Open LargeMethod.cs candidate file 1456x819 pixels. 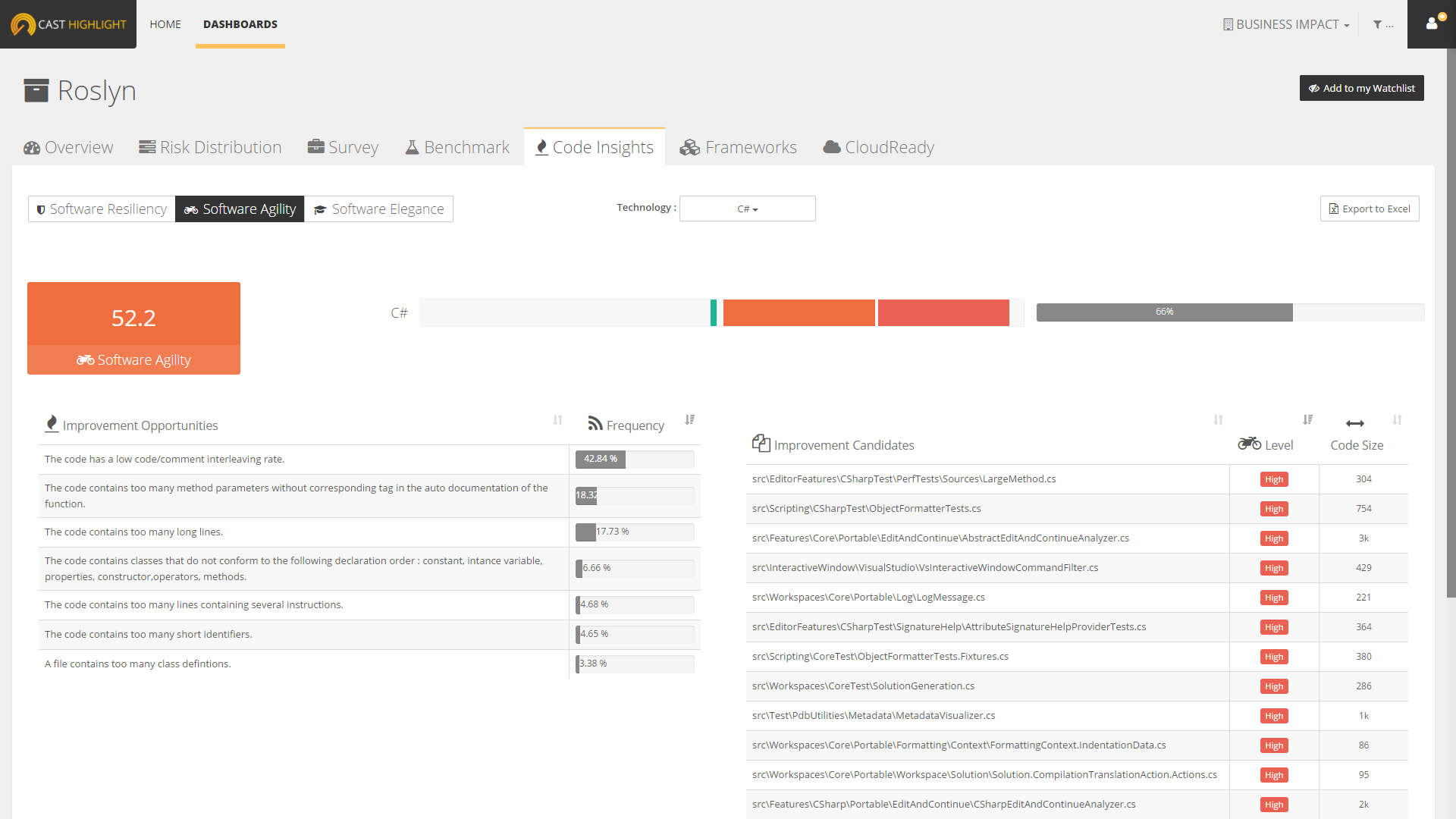pyautogui.click(x=904, y=479)
